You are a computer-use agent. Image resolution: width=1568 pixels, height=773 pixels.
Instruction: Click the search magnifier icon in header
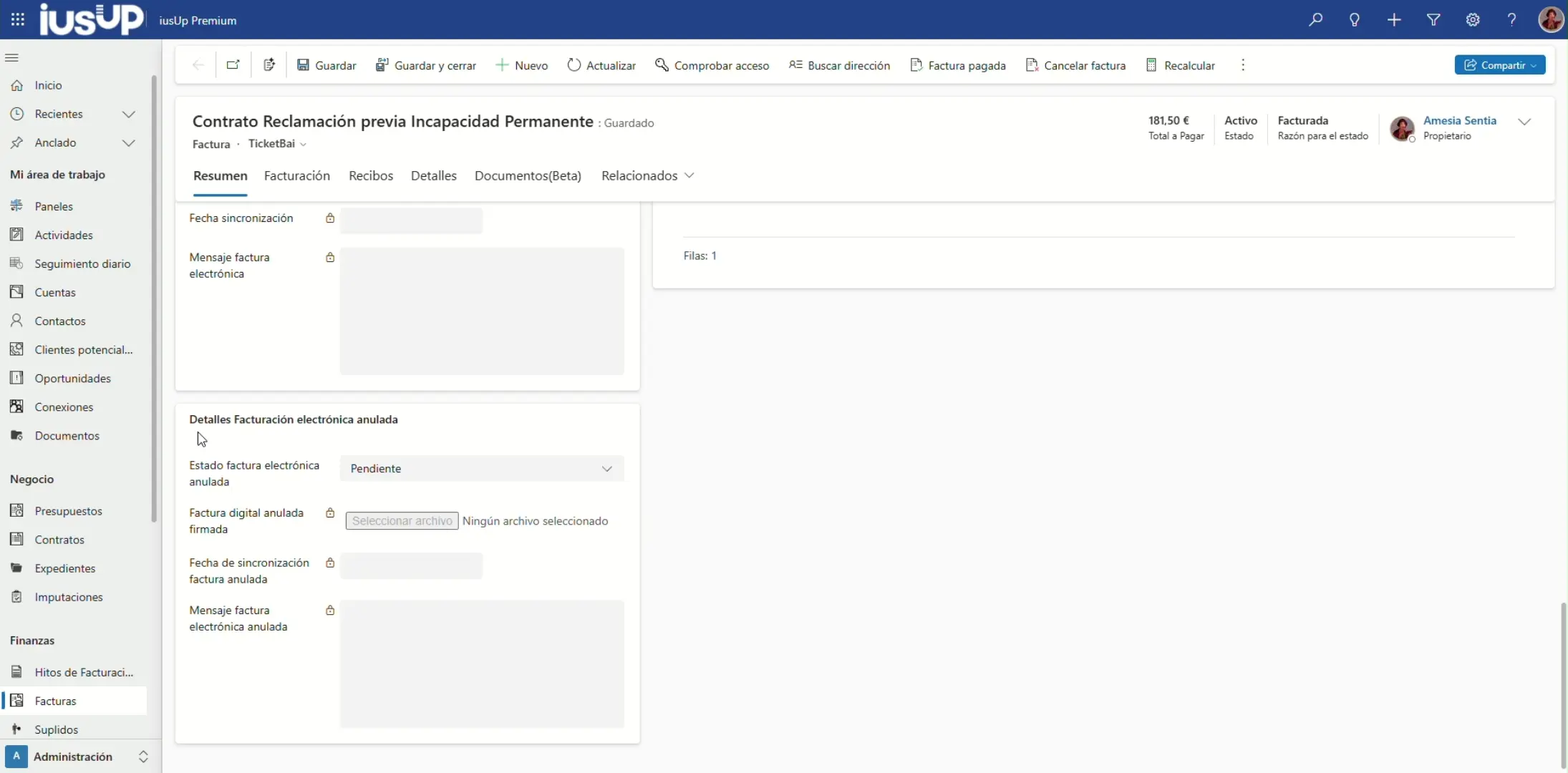pos(1315,20)
